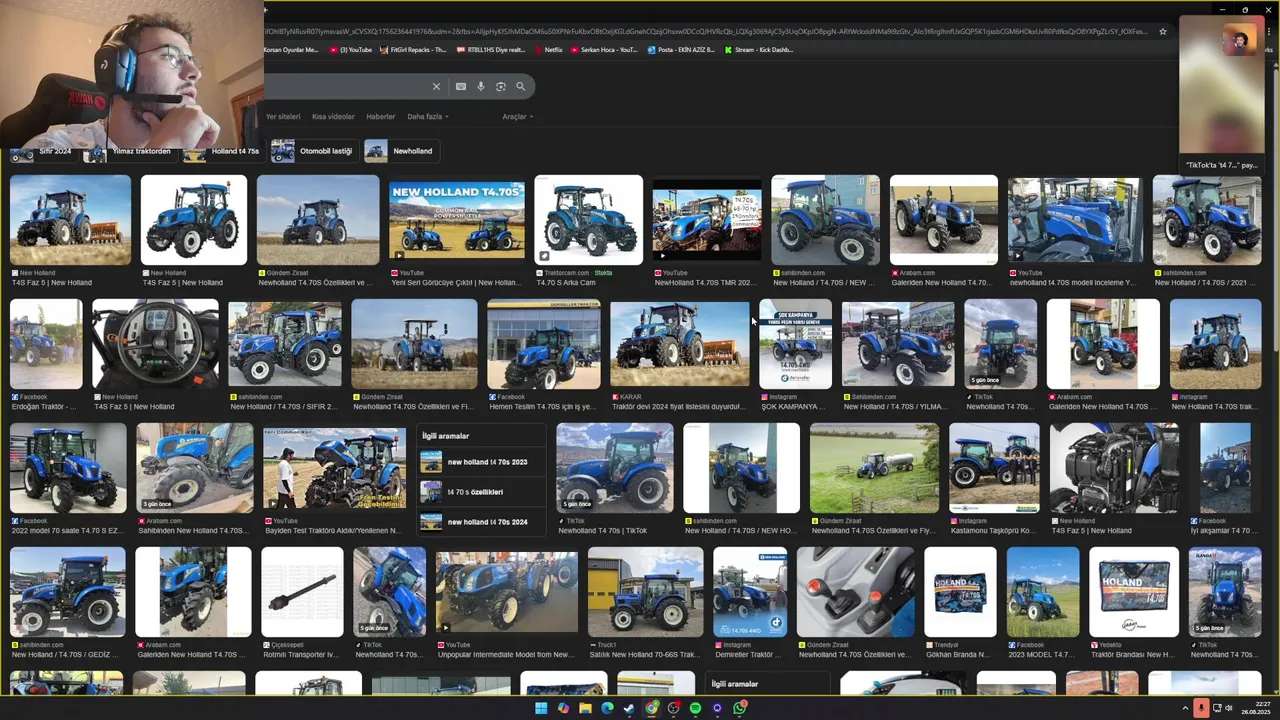Image resolution: width=1280 pixels, height=720 pixels.
Task: Open Yer siteleri filter tab
Action: pos(283,117)
